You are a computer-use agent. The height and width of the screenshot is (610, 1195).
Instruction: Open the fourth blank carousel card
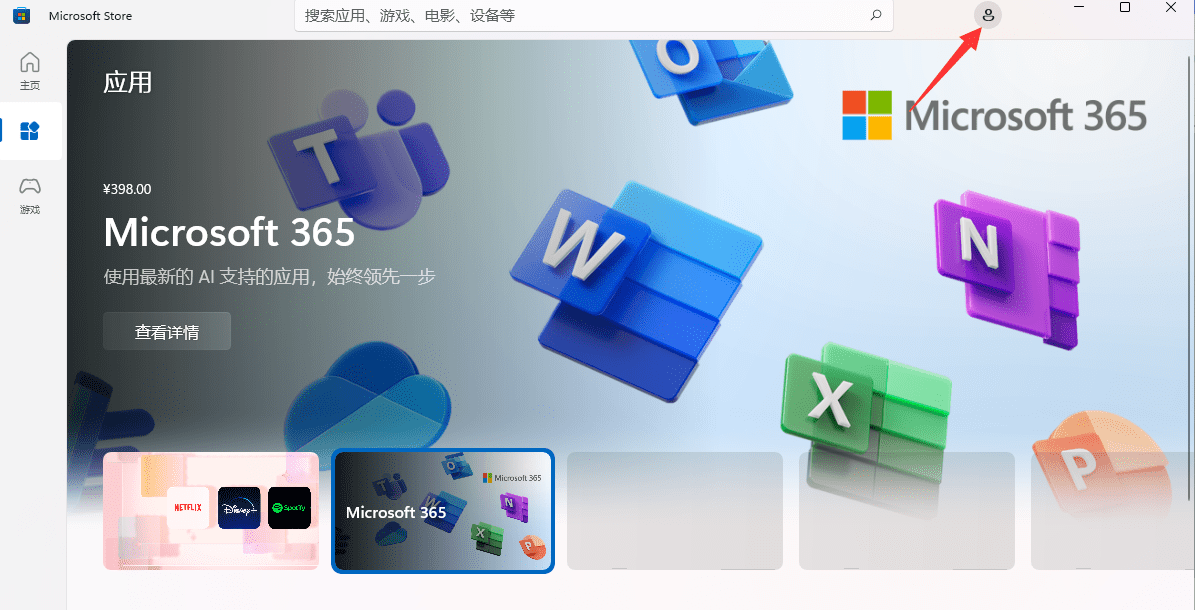(907, 511)
